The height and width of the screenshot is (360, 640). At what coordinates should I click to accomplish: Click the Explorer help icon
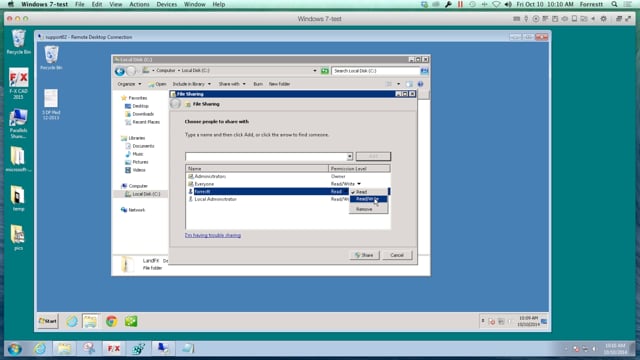point(420,84)
